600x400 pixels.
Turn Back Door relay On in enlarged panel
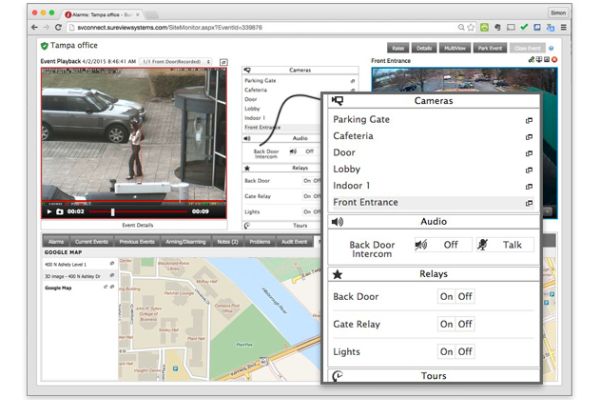(x=446, y=296)
